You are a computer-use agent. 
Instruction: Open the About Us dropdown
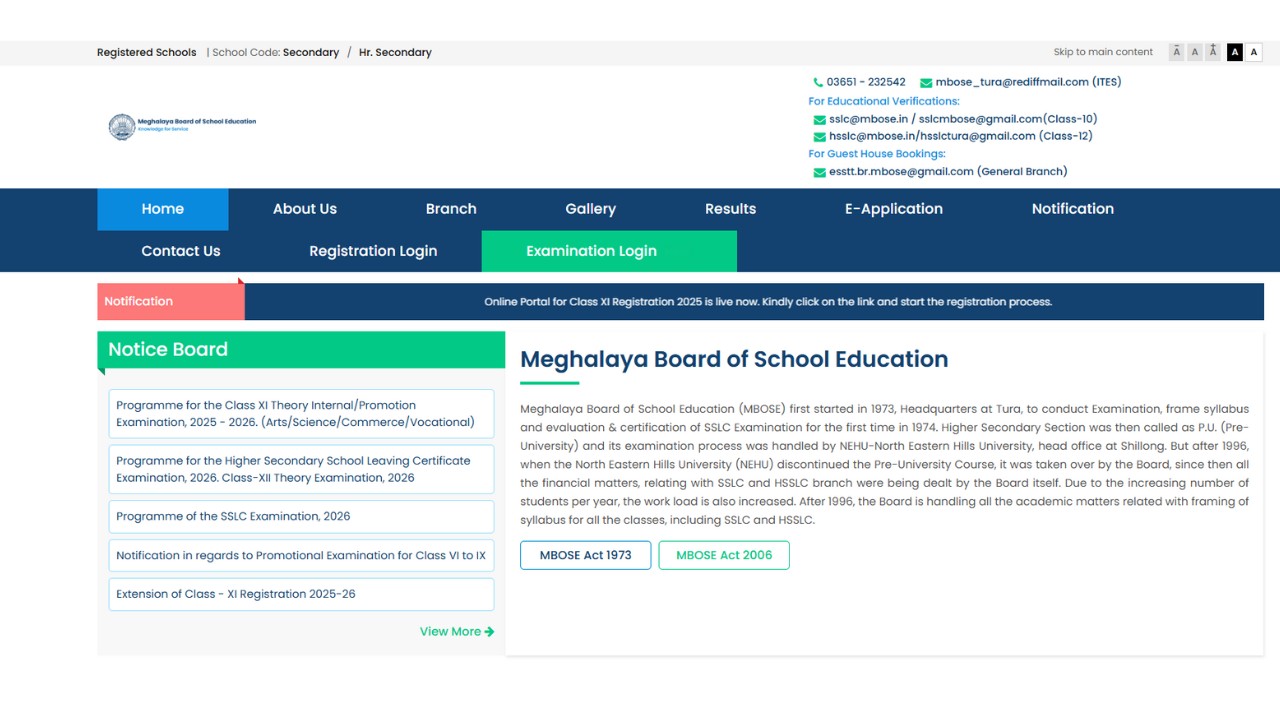click(305, 209)
